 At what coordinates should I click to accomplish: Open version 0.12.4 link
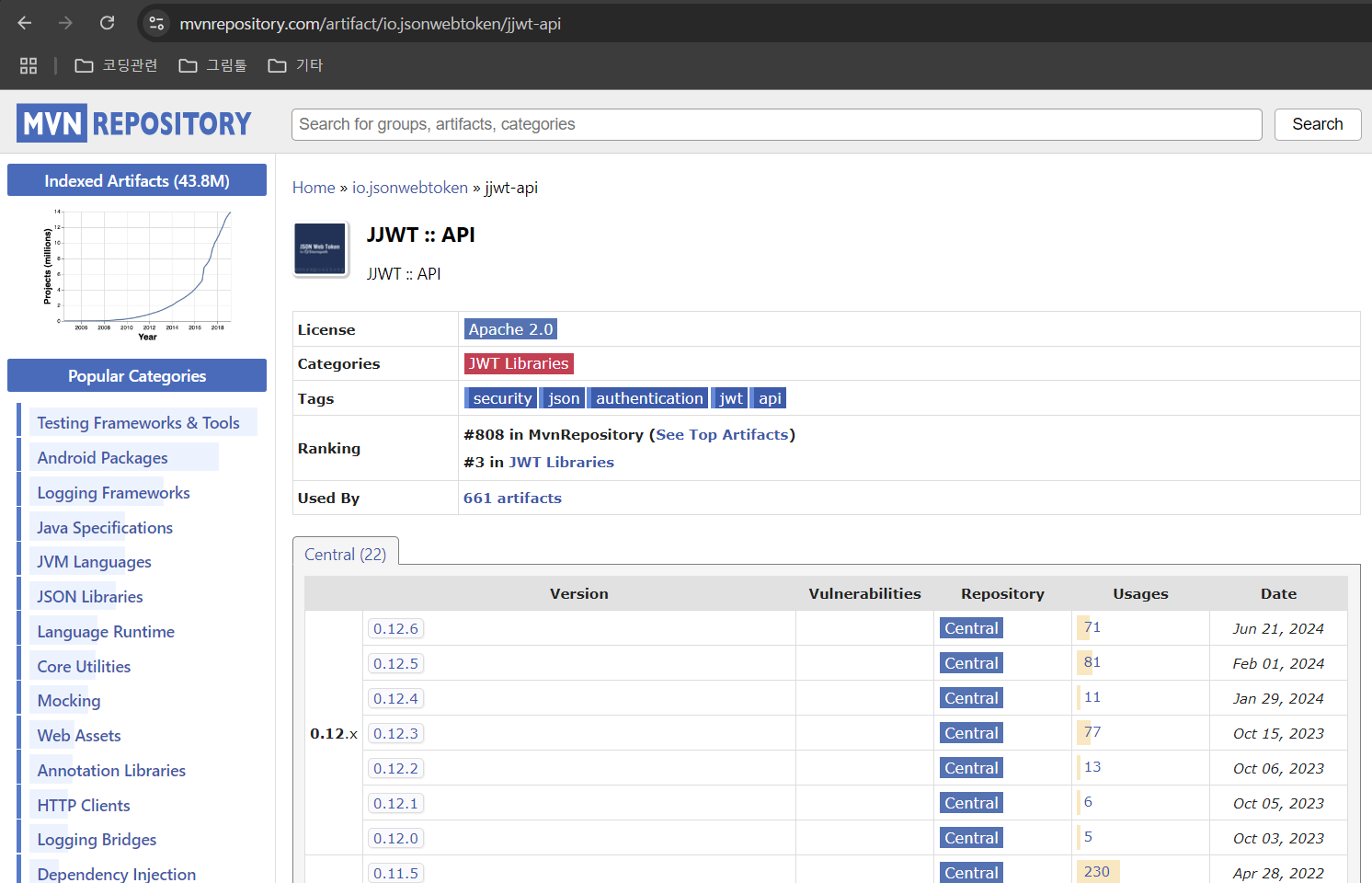(395, 699)
